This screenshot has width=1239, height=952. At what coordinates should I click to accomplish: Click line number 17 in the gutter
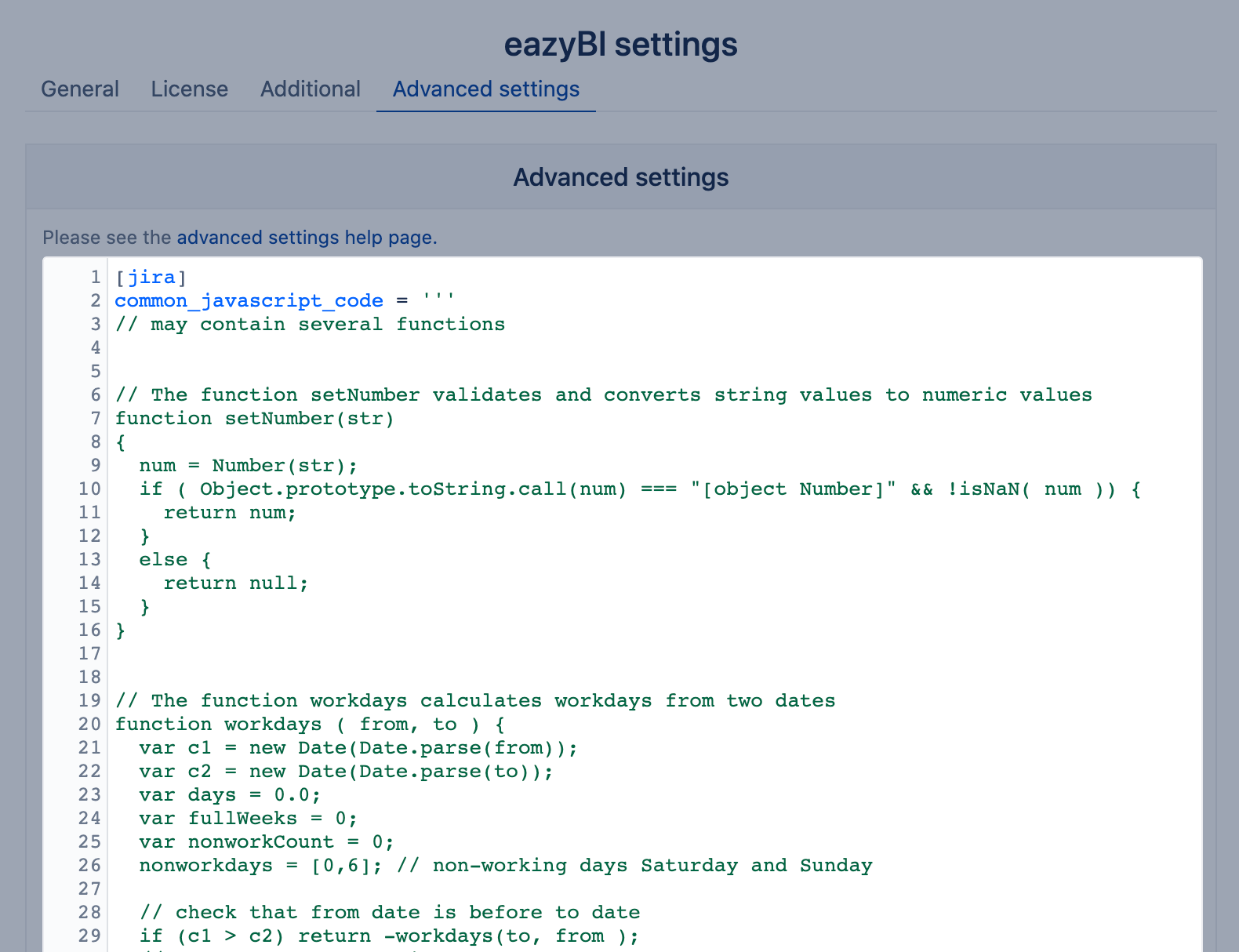[89, 654]
